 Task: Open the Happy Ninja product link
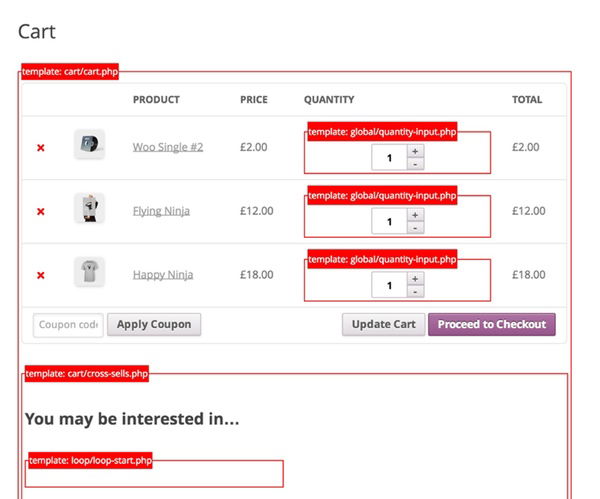pos(163,275)
